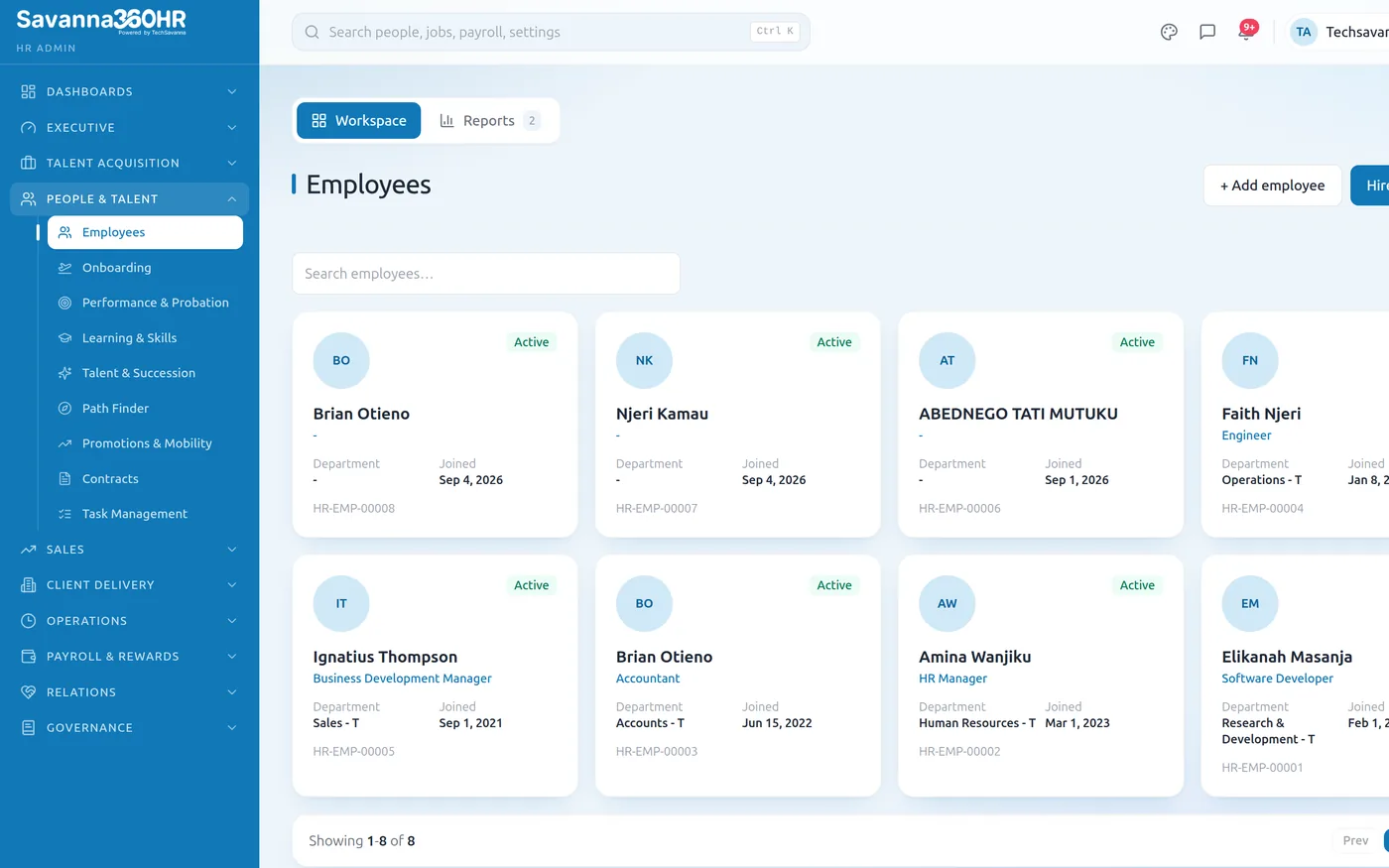
Task: Expand the Talent Acquisition chevron
Action: 232,163
